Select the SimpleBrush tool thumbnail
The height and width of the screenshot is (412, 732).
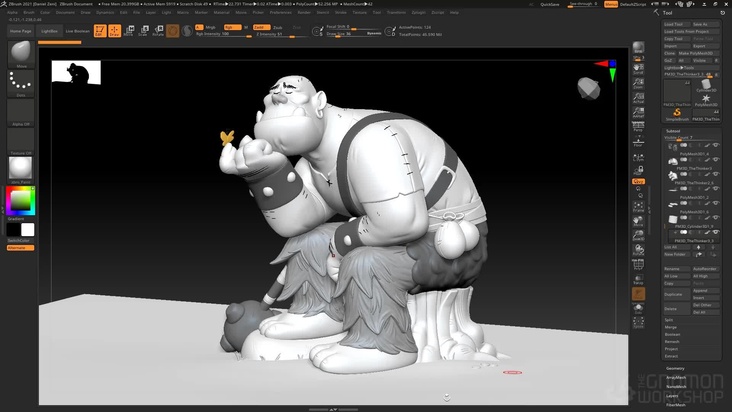(x=677, y=115)
